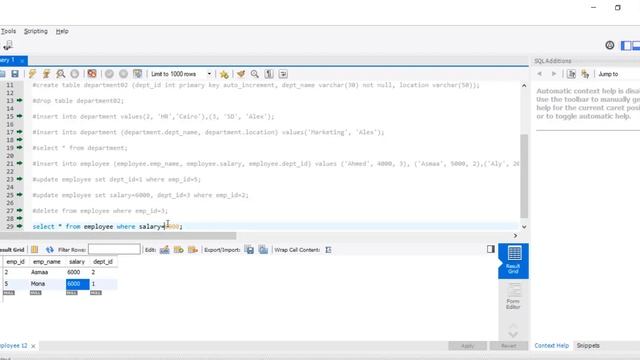The image size is (640, 360).
Task: Click the toolbar icon below the Tools menu
Action: (8, 46)
